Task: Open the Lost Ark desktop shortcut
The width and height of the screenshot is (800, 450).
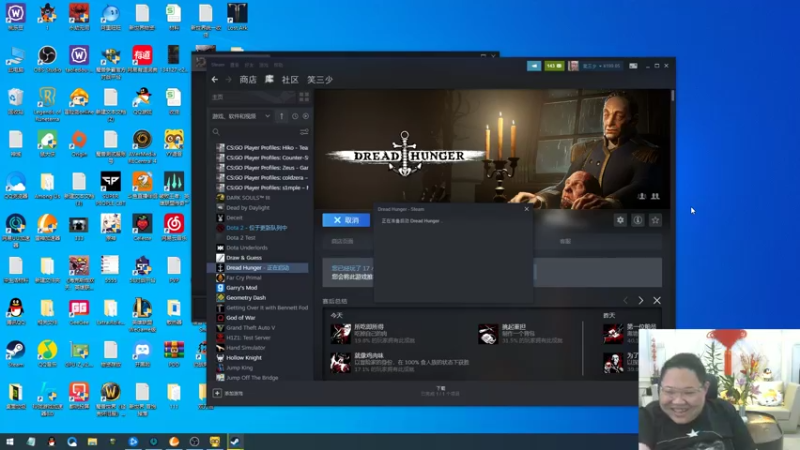Action: point(237,16)
